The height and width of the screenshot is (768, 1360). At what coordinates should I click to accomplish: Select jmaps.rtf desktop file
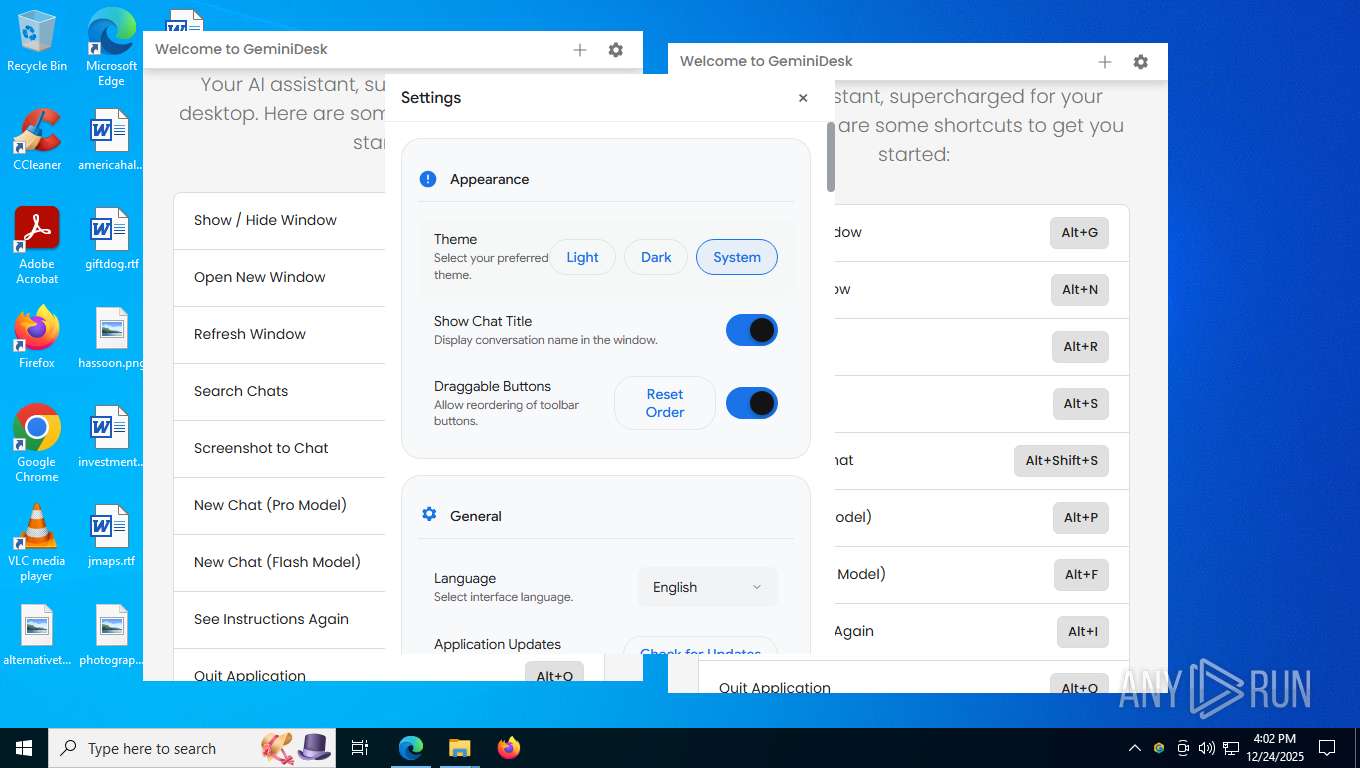pyautogui.click(x=111, y=536)
